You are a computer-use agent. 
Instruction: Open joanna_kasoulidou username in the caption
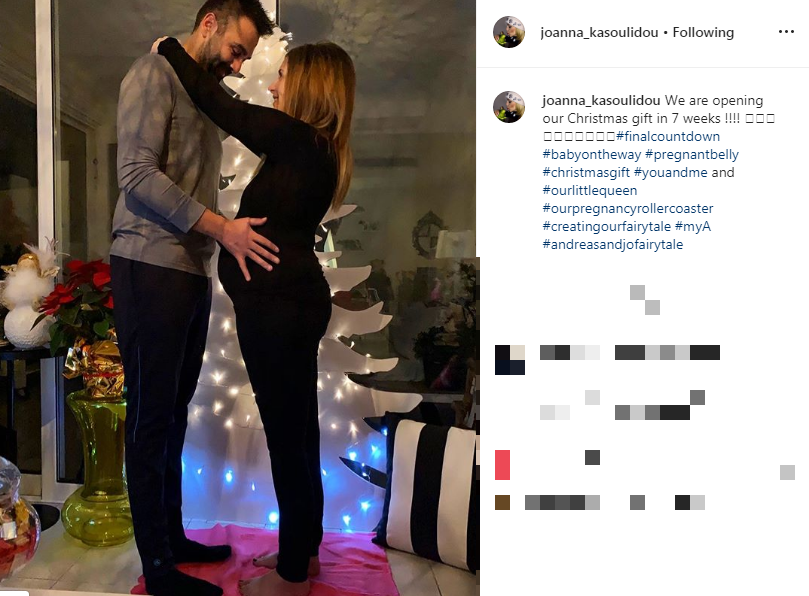pos(601,100)
